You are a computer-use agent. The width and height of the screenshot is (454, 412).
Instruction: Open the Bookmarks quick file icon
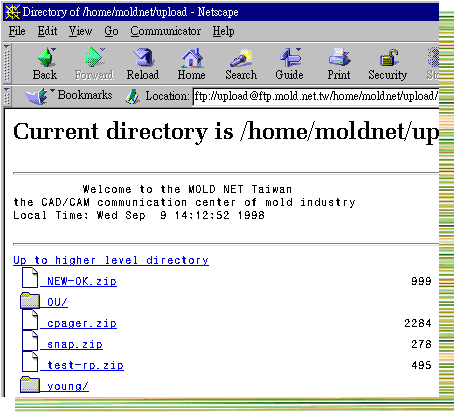point(37,96)
